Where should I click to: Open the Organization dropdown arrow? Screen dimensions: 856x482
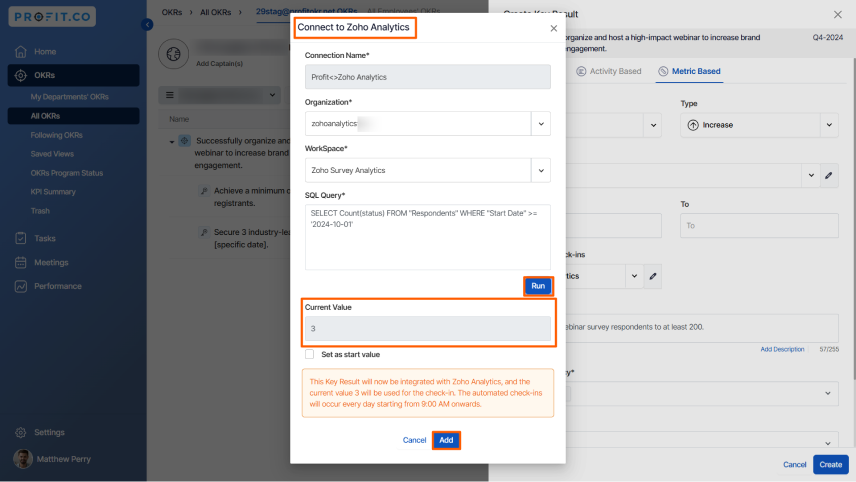tap(541, 124)
